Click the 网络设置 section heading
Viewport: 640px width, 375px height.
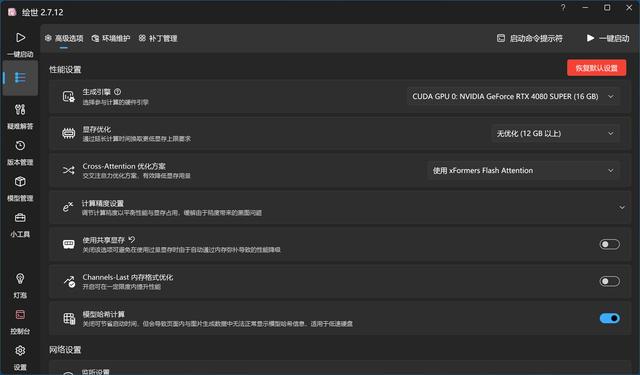(65, 350)
